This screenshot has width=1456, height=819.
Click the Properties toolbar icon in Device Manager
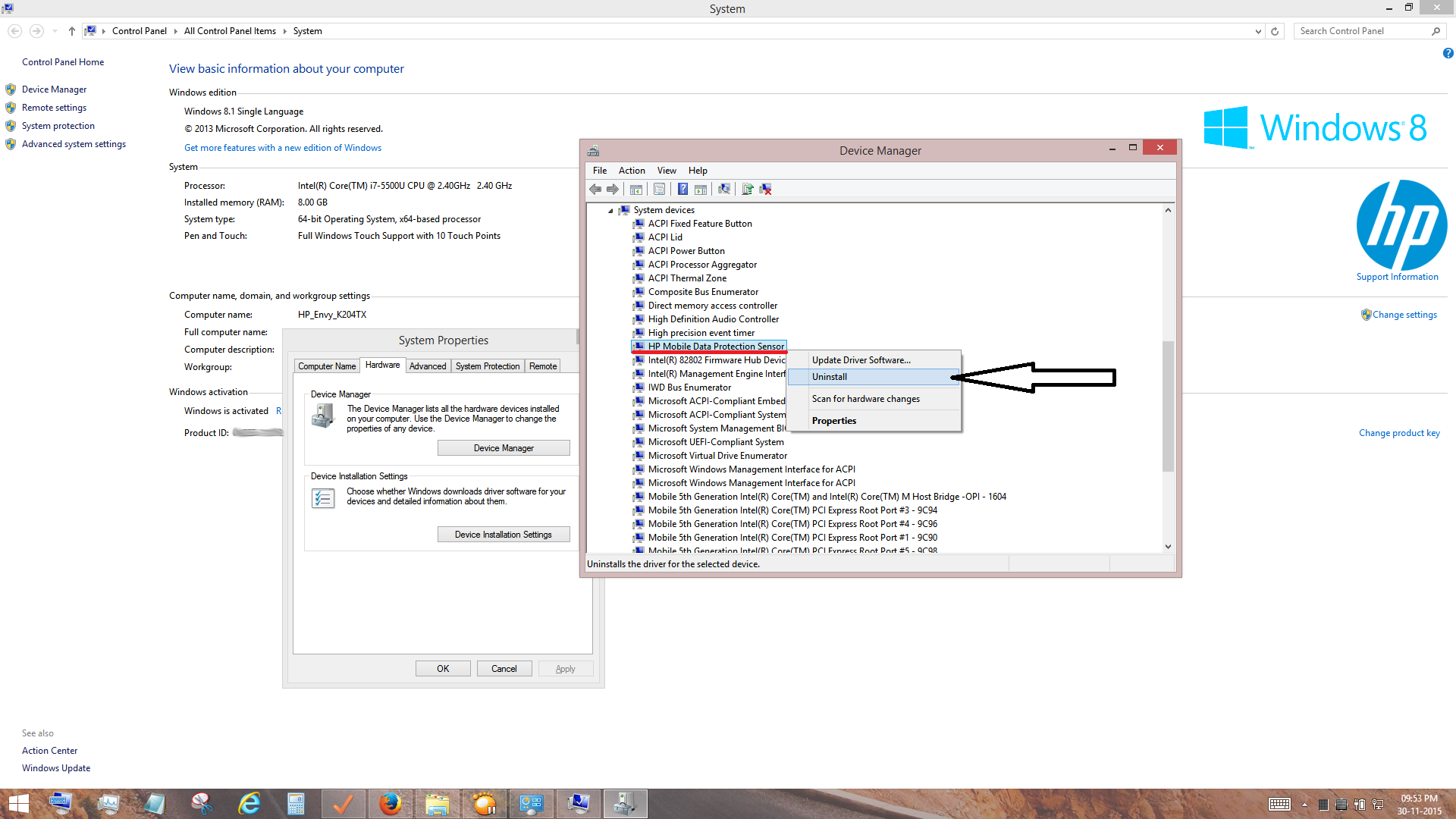(659, 189)
